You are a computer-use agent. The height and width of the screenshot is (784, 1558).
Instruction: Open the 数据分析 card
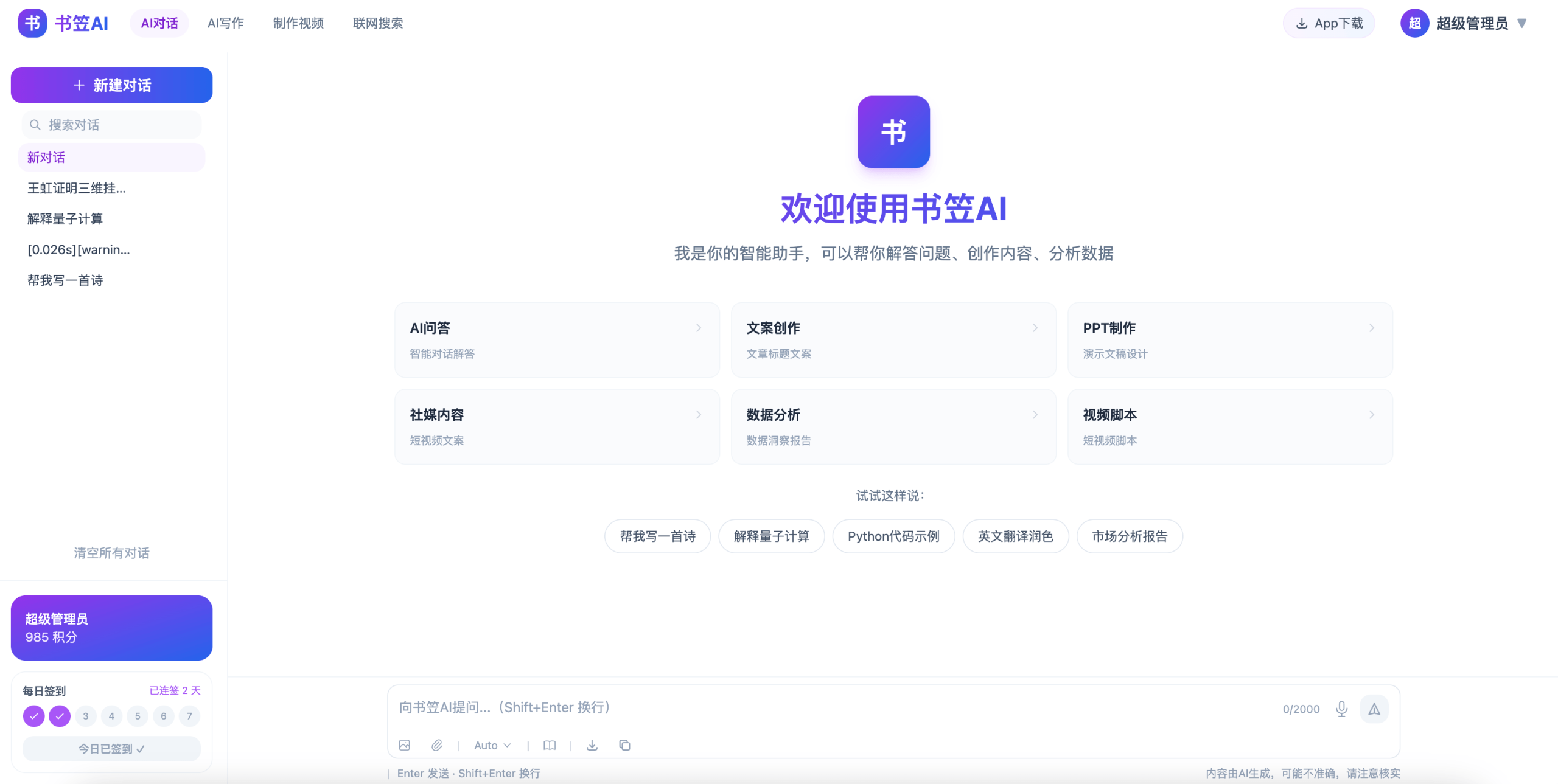[x=893, y=427]
